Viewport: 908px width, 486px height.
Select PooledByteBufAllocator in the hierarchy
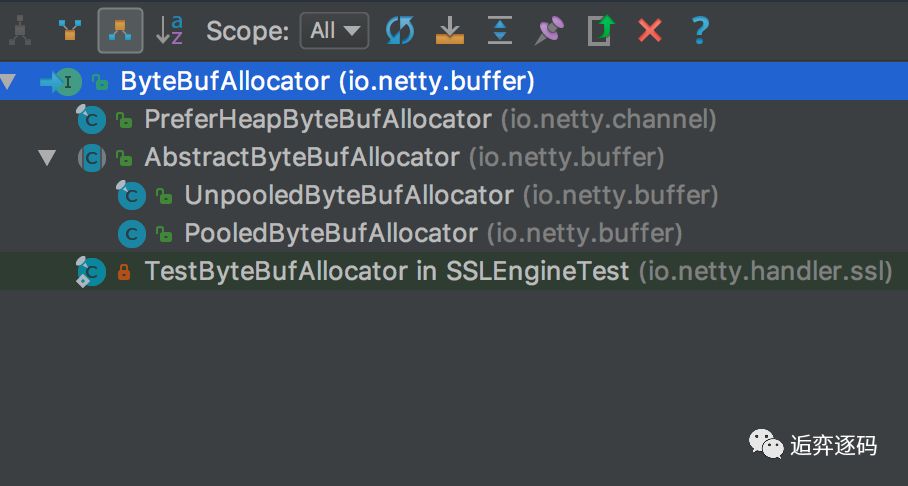[331, 234]
